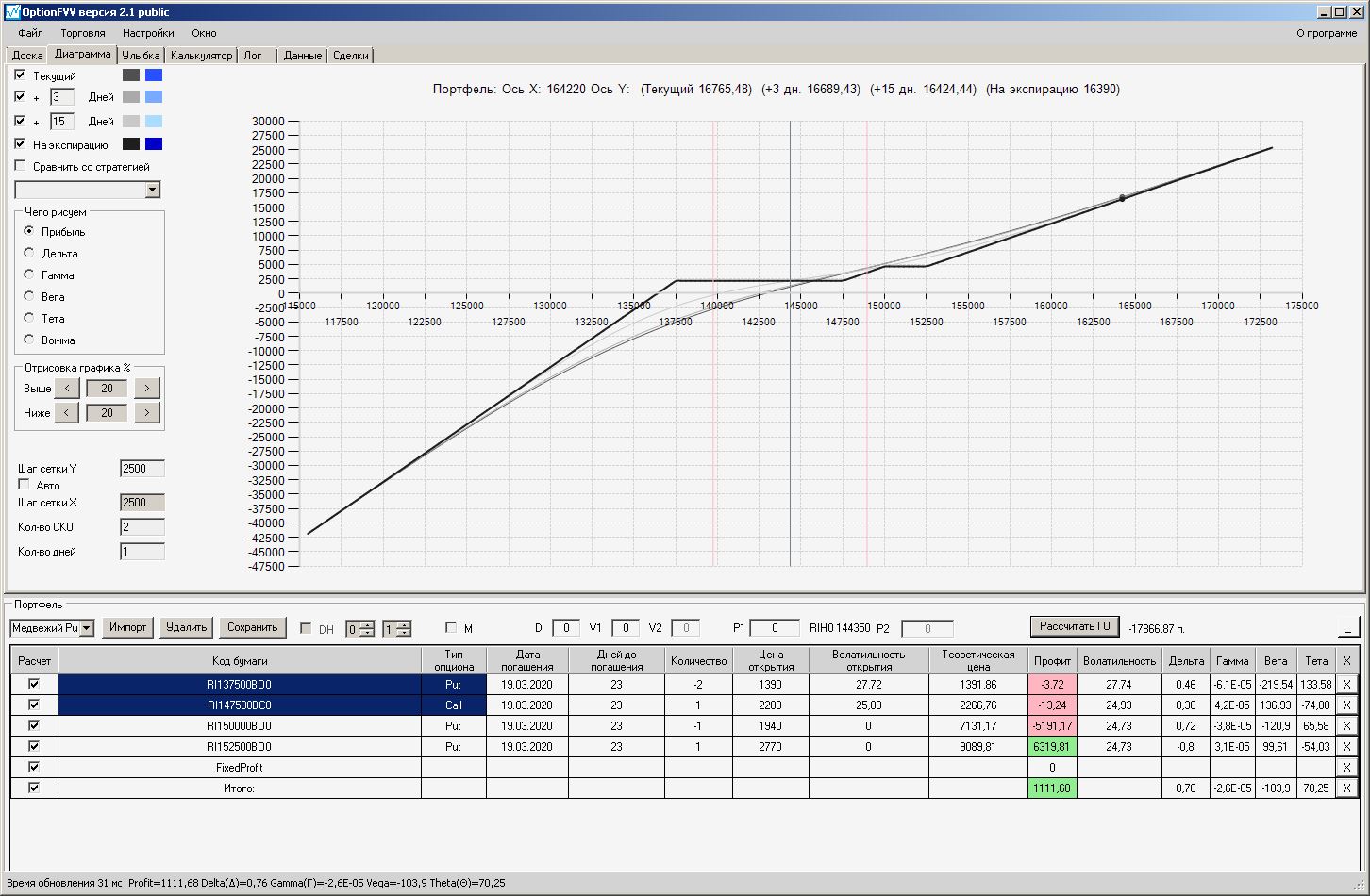Click the X on the Итого row
The image size is (1370, 896).
(x=1346, y=788)
